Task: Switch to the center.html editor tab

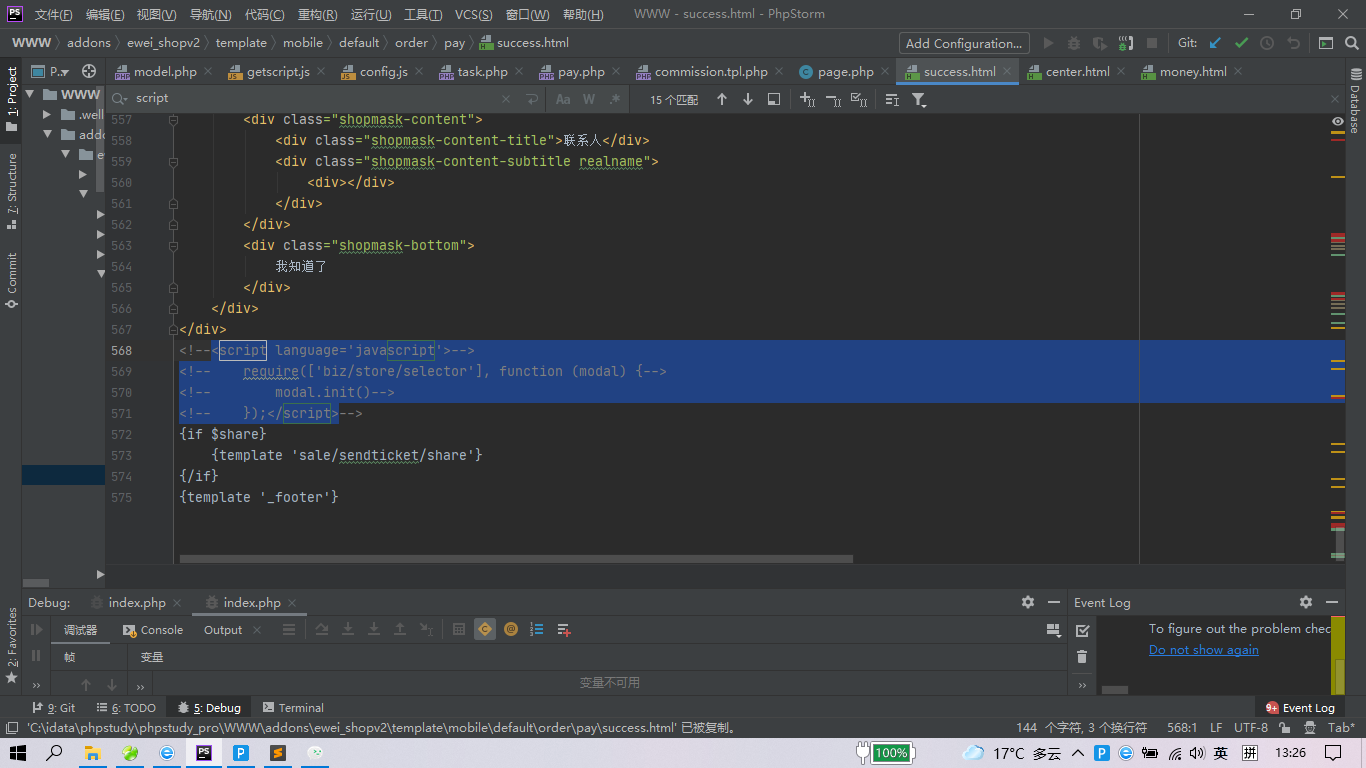Action: 1077,71
